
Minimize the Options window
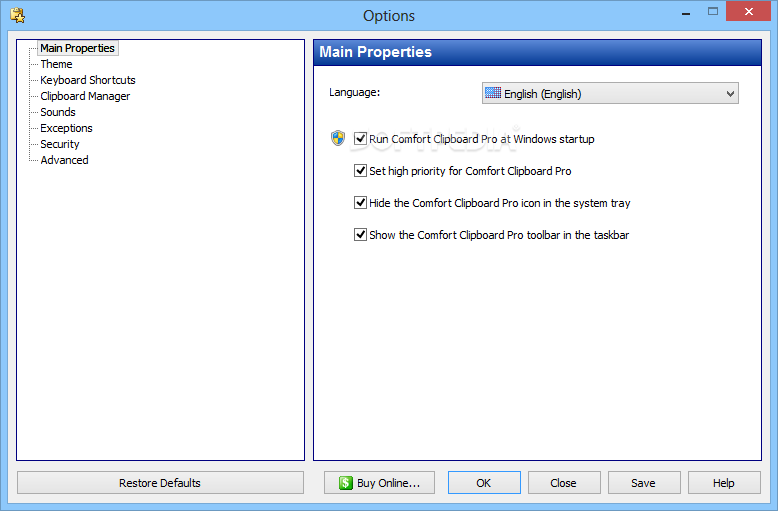pyautogui.click(x=686, y=12)
